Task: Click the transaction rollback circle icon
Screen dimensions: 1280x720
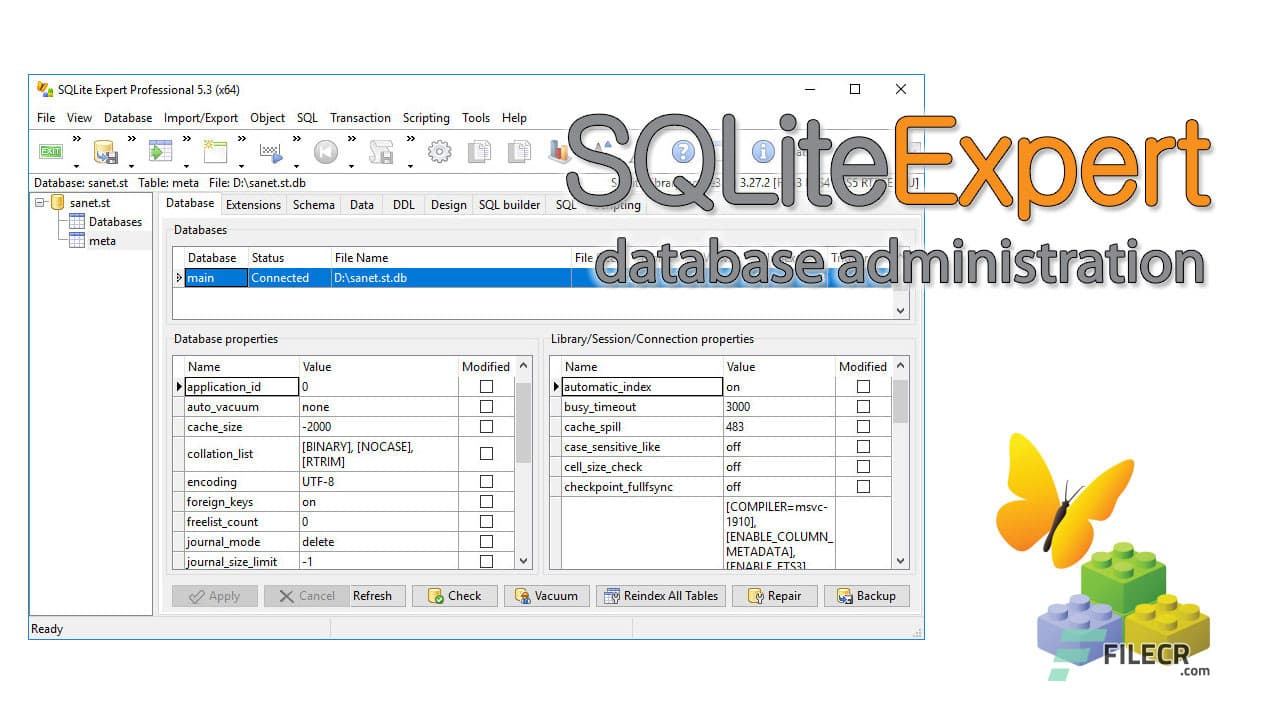Action: [325, 151]
